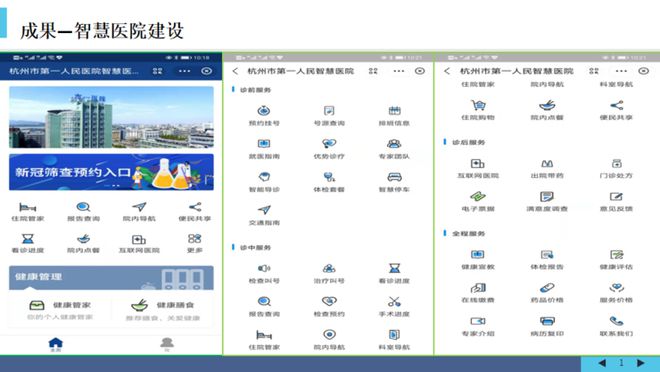Tap 联系我们 phone icon
660x372 pixels.
point(616,321)
